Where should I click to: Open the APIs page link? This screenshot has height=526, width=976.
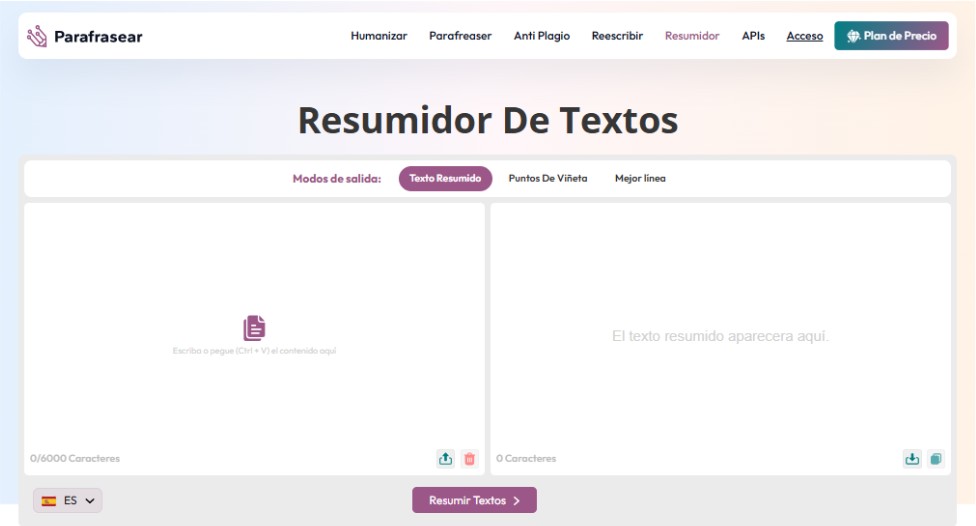pos(753,36)
